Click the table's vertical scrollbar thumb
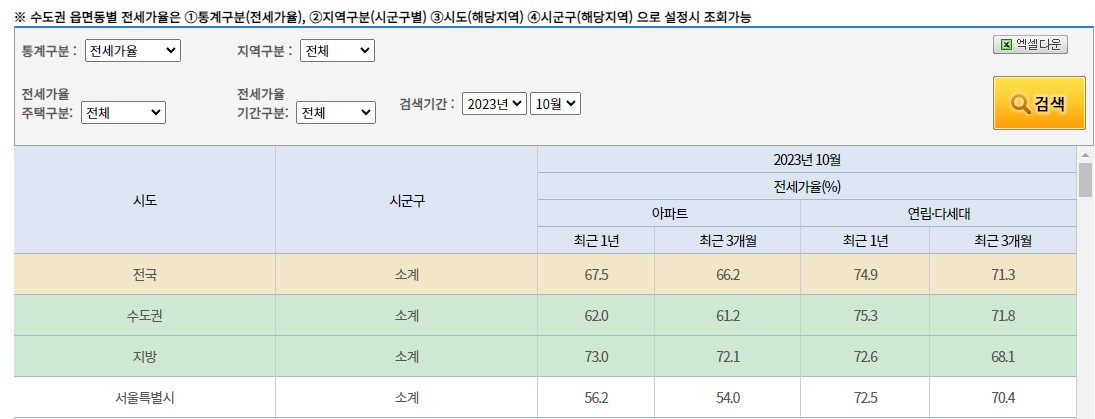This screenshot has width=1095, height=419. click(x=1085, y=180)
